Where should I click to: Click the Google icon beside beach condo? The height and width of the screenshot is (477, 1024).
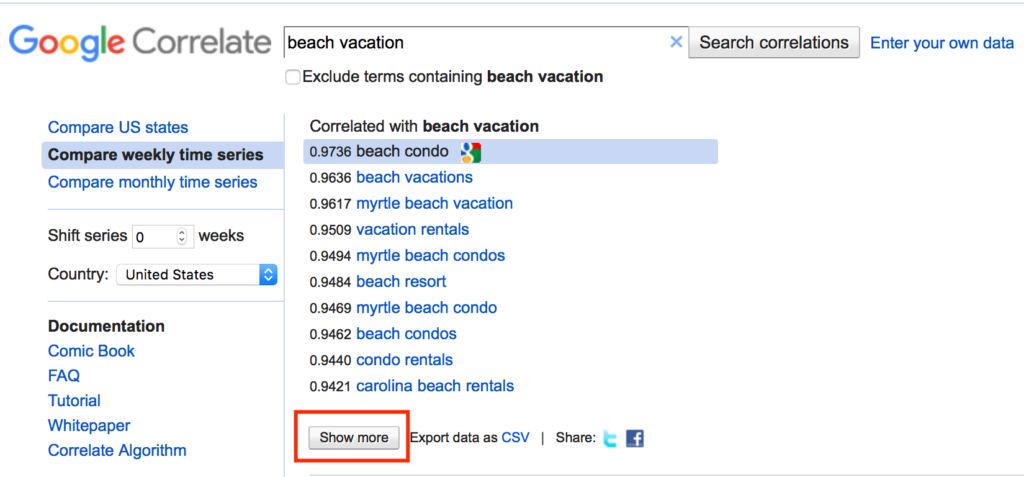click(x=471, y=152)
